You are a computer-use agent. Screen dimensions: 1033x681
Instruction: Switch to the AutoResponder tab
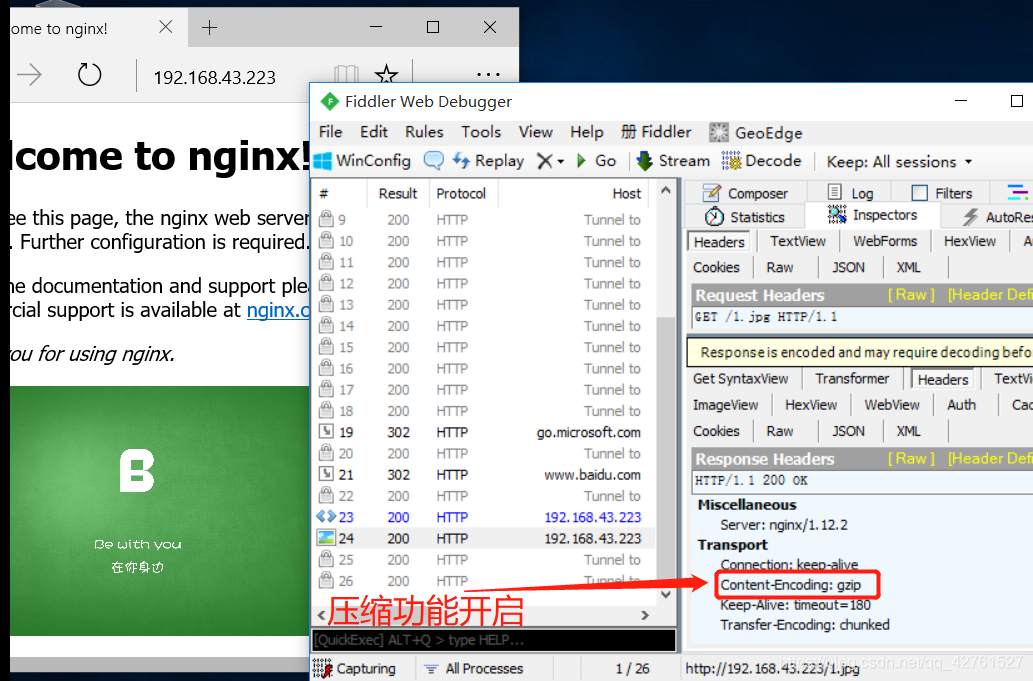(997, 217)
